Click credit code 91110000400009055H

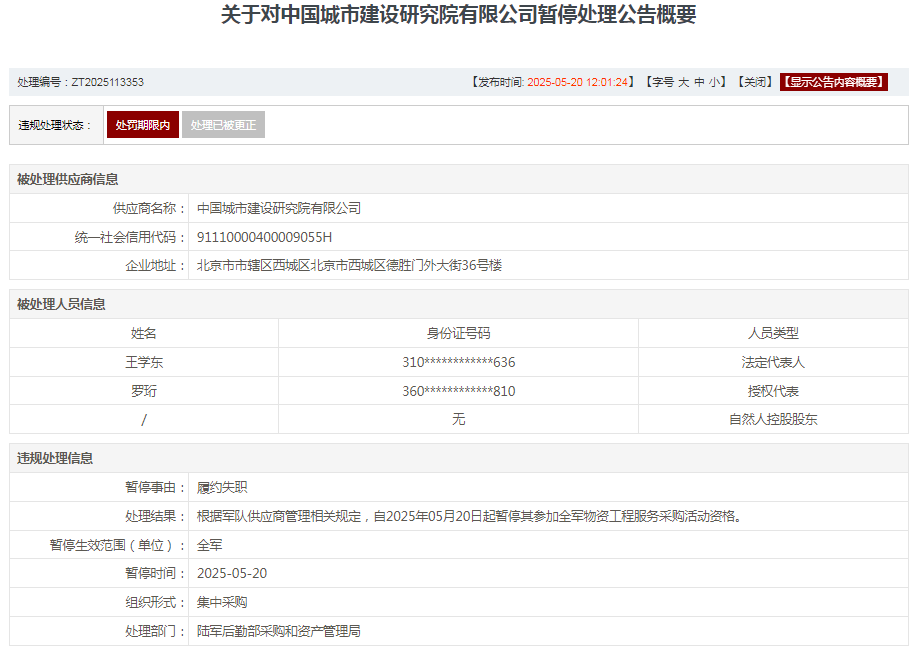click(x=264, y=237)
